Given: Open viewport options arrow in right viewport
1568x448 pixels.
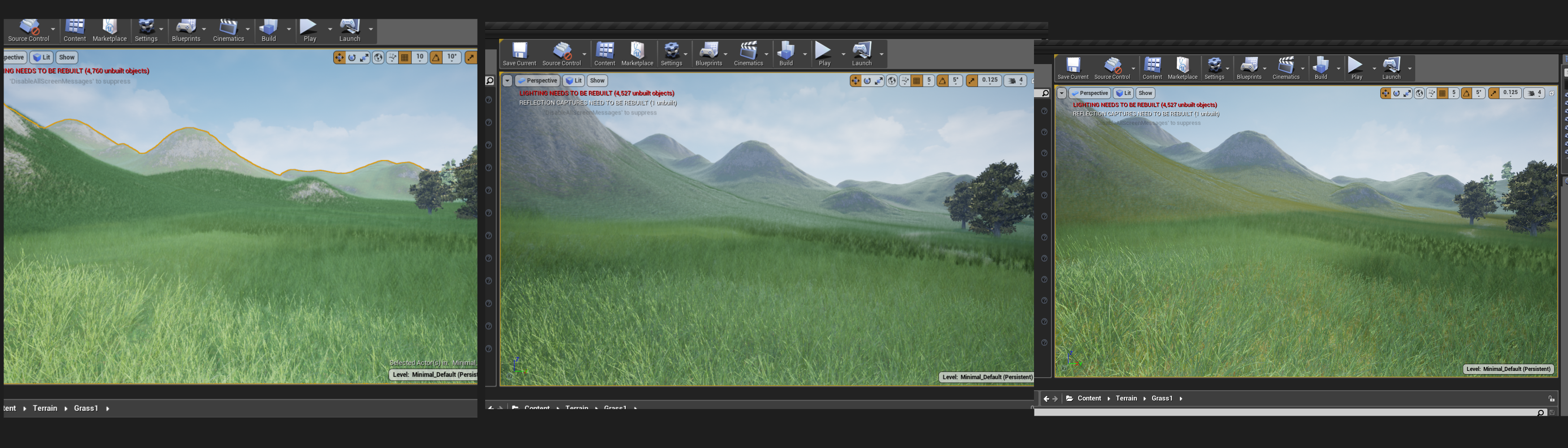Looking at the screenshot, I should point(1062,93).
